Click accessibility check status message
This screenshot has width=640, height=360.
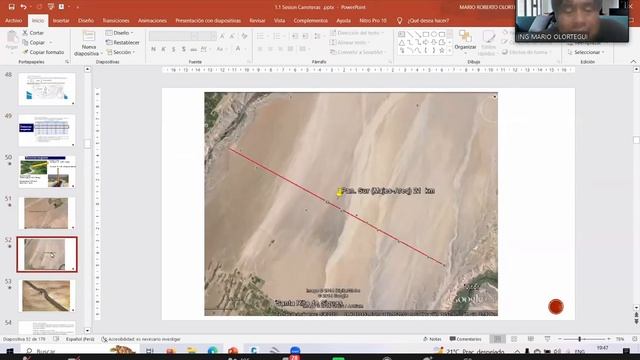(141, 339)
